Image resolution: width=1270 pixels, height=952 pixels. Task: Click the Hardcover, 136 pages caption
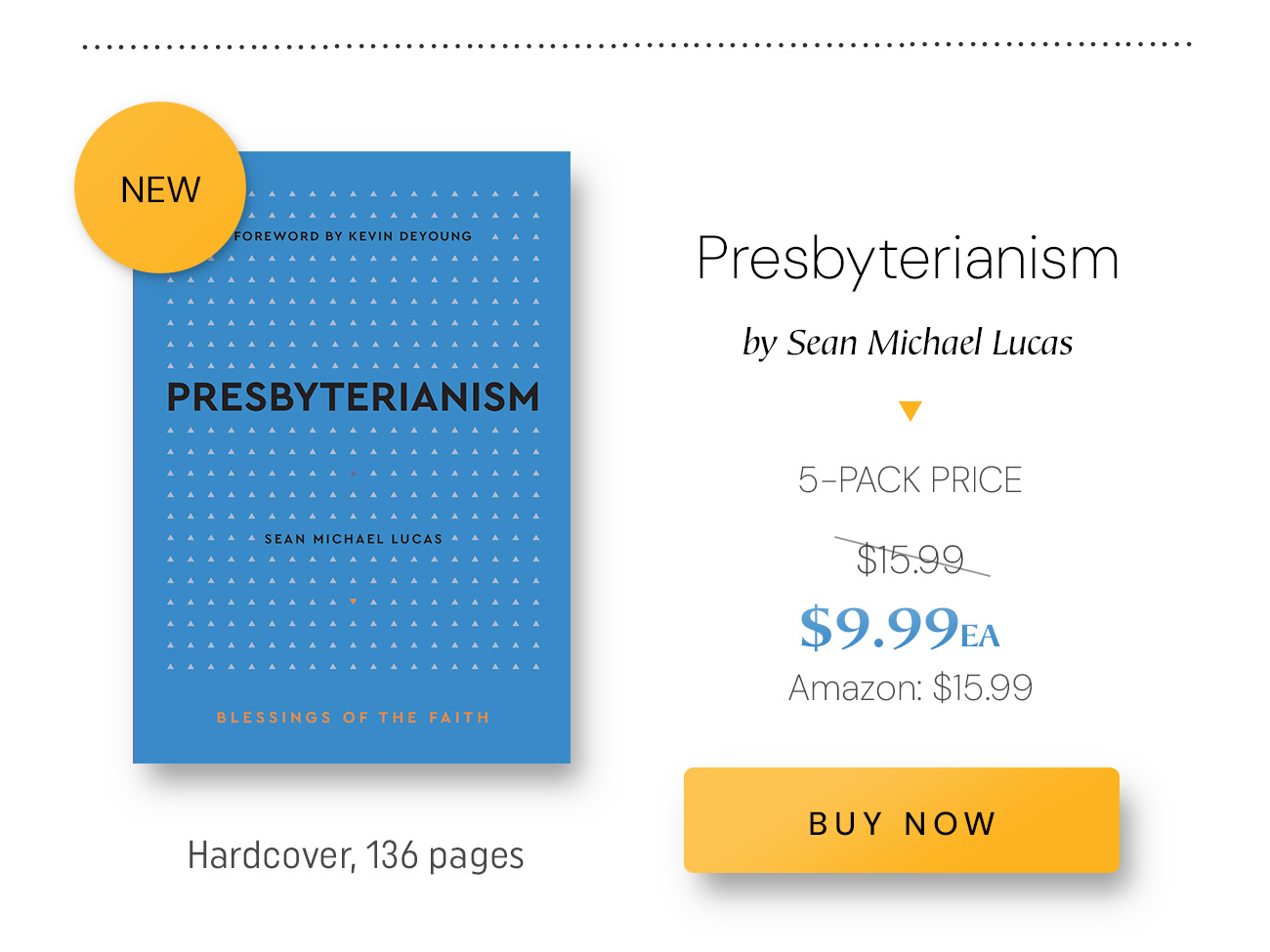tap(356, 855)
